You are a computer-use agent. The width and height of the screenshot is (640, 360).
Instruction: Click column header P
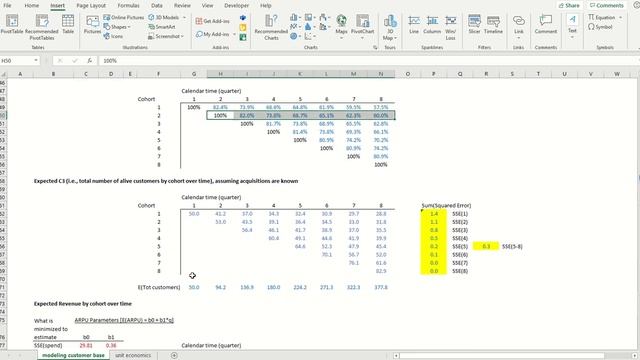click(433, 74)
